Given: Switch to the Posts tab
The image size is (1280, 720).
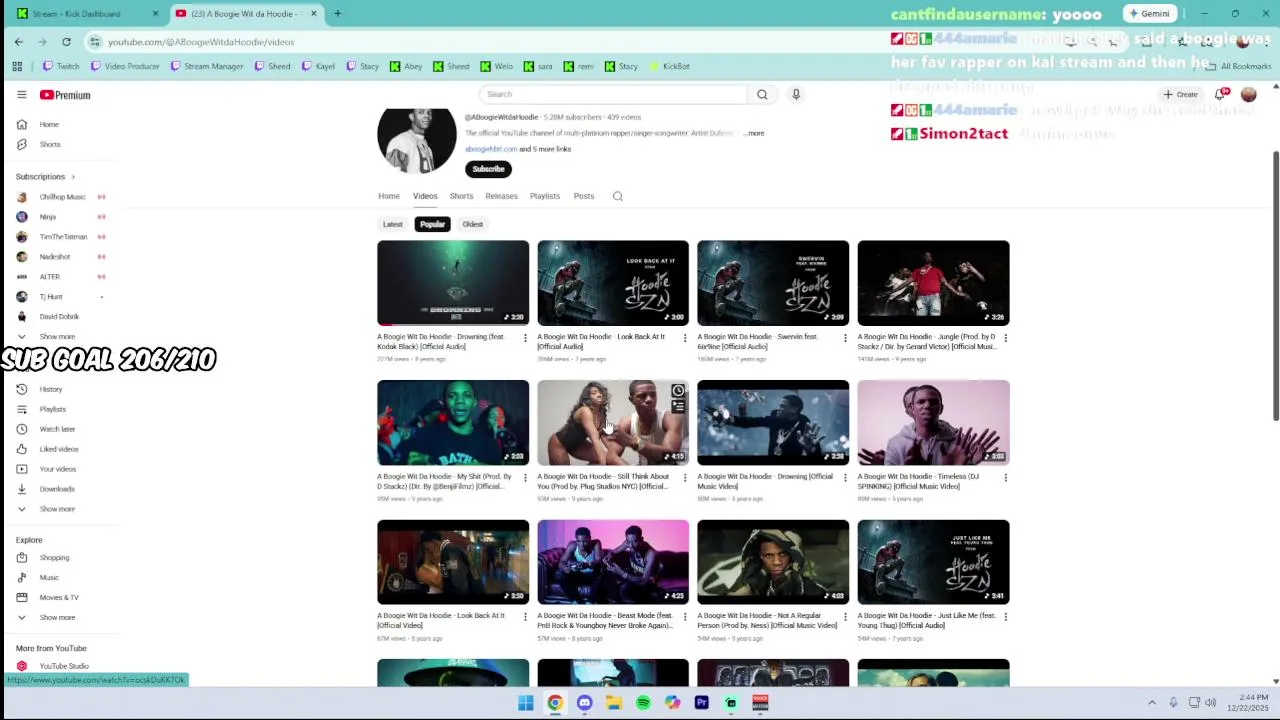Looking at the screenshot, I should coord(584,196).
